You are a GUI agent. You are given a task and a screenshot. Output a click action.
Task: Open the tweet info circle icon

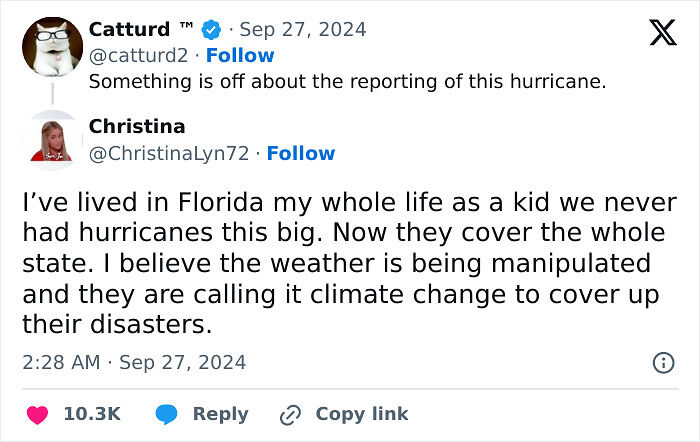point(663,363)
